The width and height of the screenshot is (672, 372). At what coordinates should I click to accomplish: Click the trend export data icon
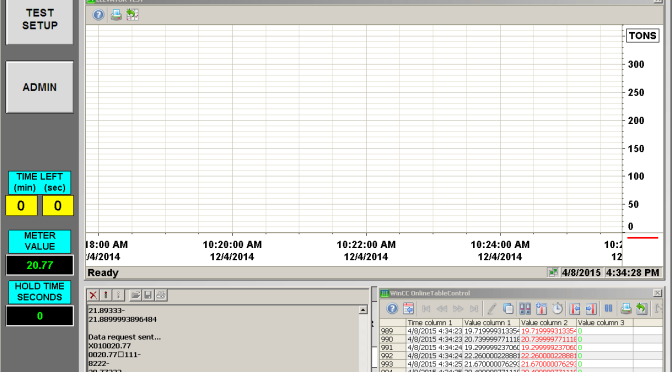pos(132,15)
